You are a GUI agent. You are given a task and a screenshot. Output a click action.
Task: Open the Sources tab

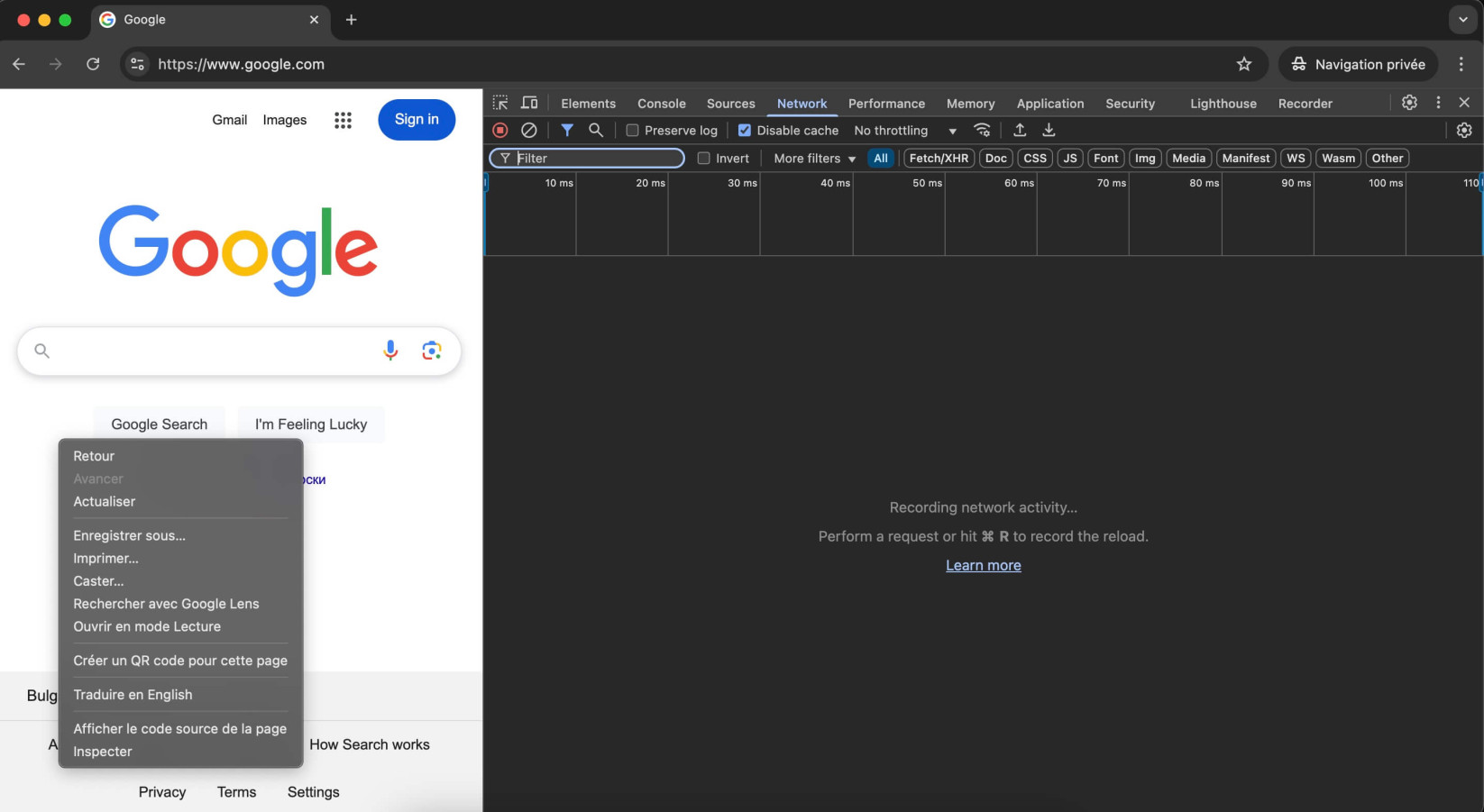point(731,104)
